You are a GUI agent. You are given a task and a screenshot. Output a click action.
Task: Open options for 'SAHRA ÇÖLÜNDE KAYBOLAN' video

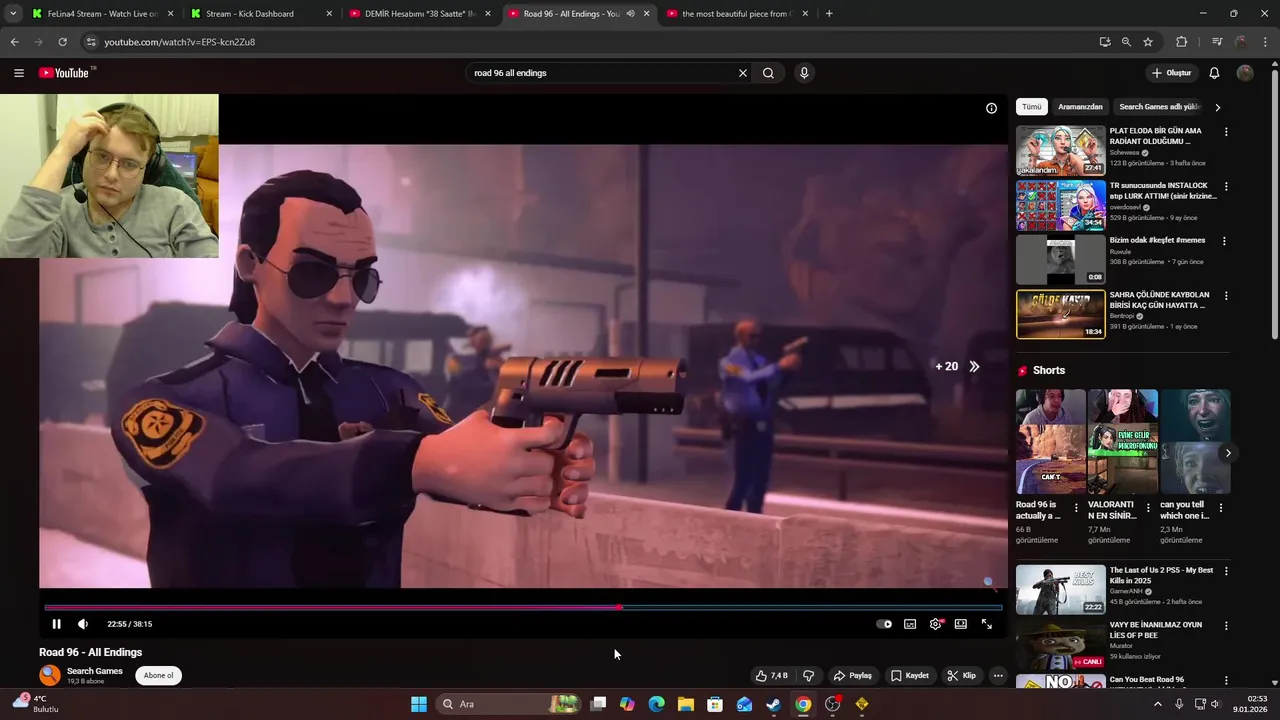pyautogui.click(x=1226, y=296)
